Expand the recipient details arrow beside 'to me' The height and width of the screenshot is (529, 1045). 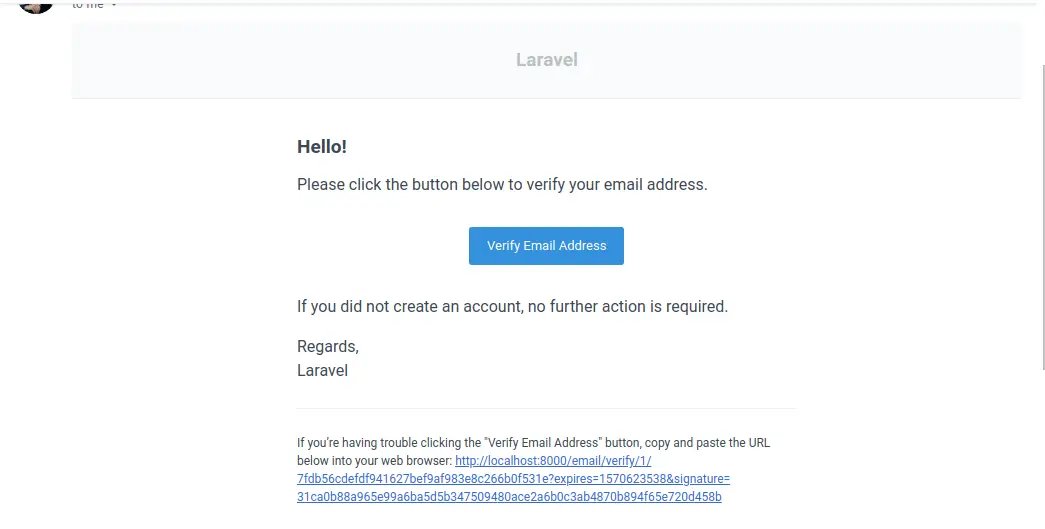114,5
